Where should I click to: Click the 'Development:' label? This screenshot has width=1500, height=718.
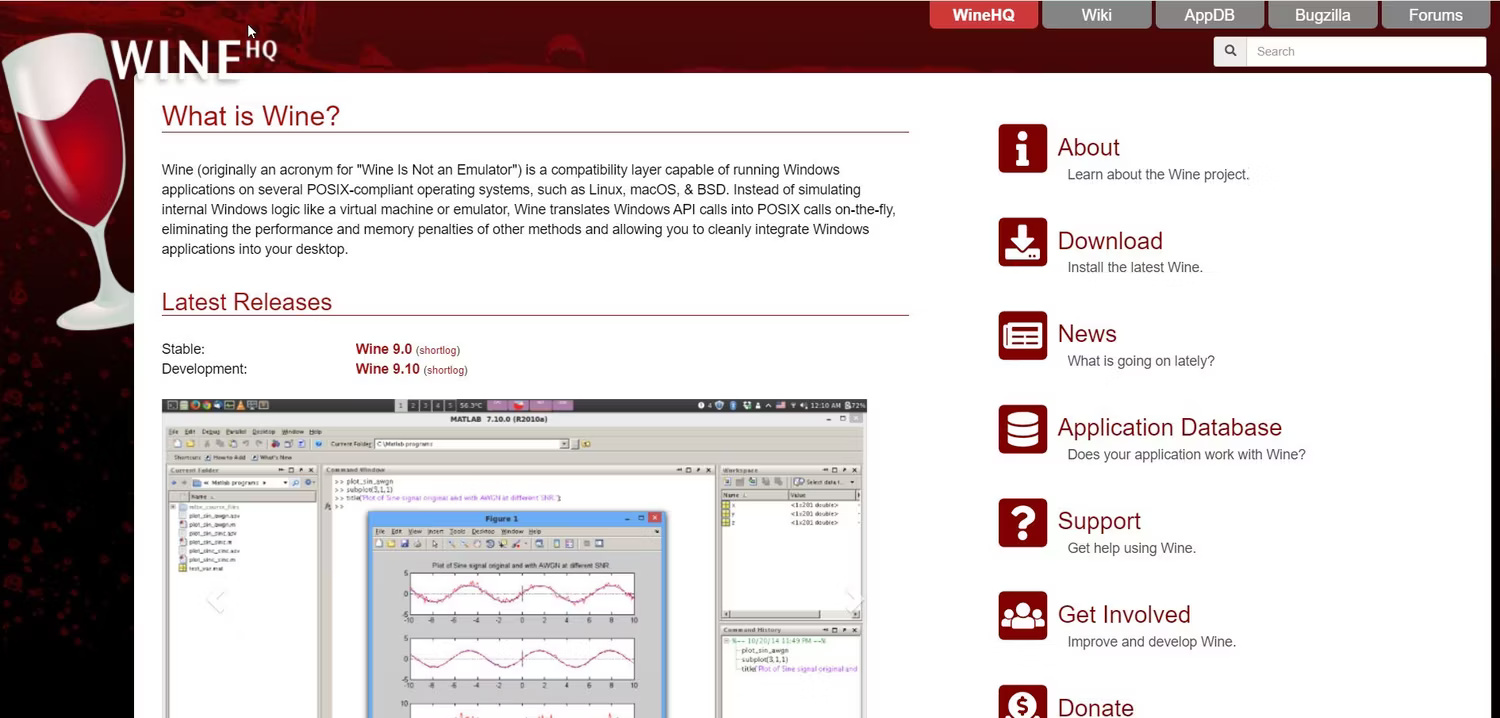tap(204, 369)
